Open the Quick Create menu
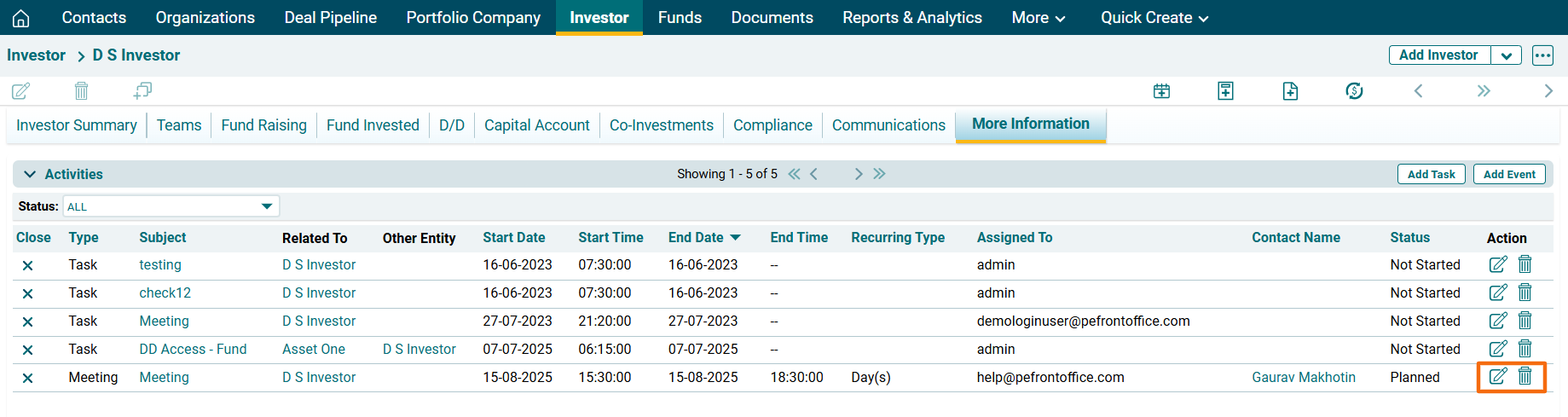Image resolution: width=1568 pixels, height=417 pixels. (1154, 18)
